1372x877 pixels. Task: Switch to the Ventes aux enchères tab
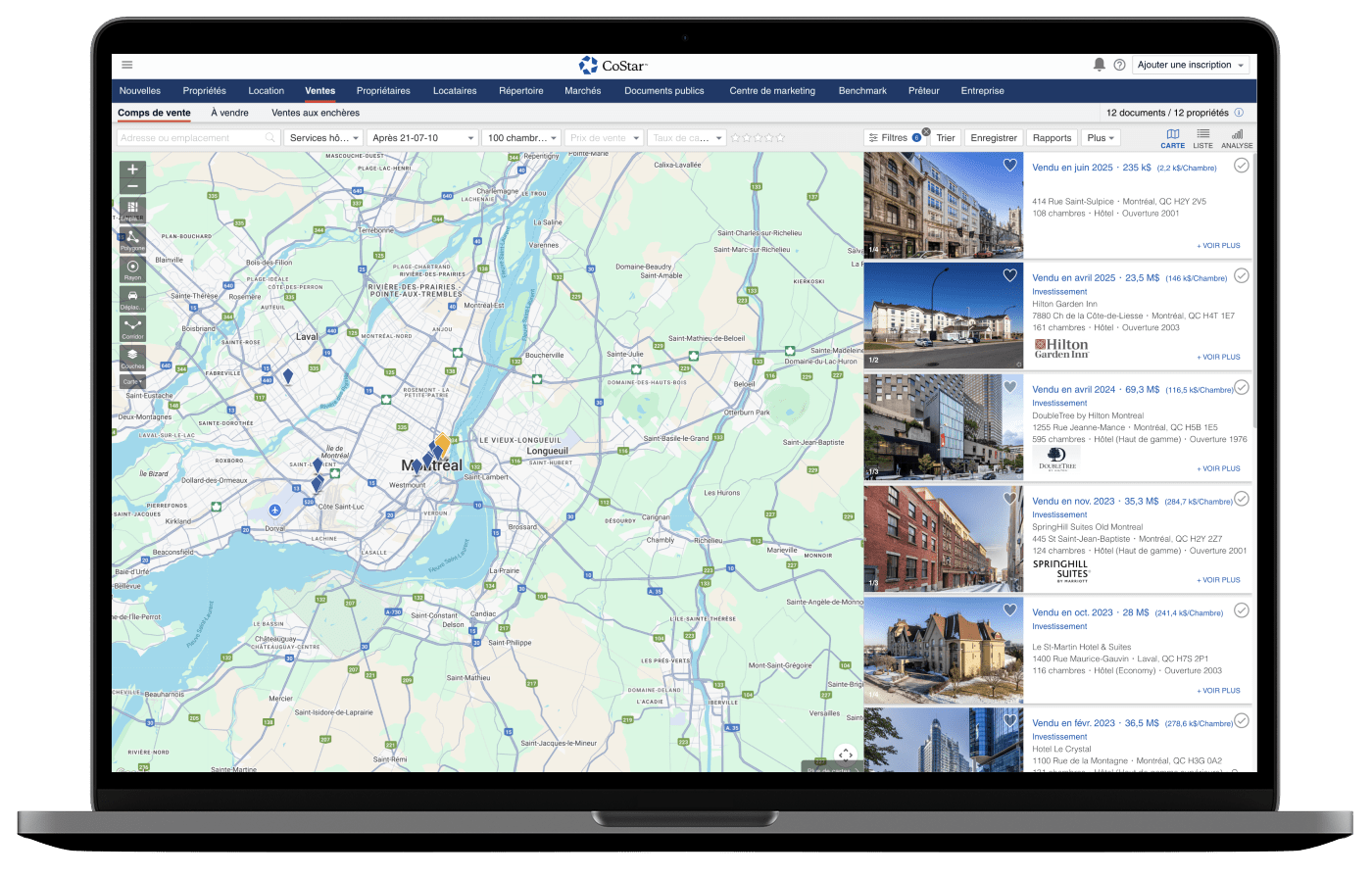click(x=316, y=113)
